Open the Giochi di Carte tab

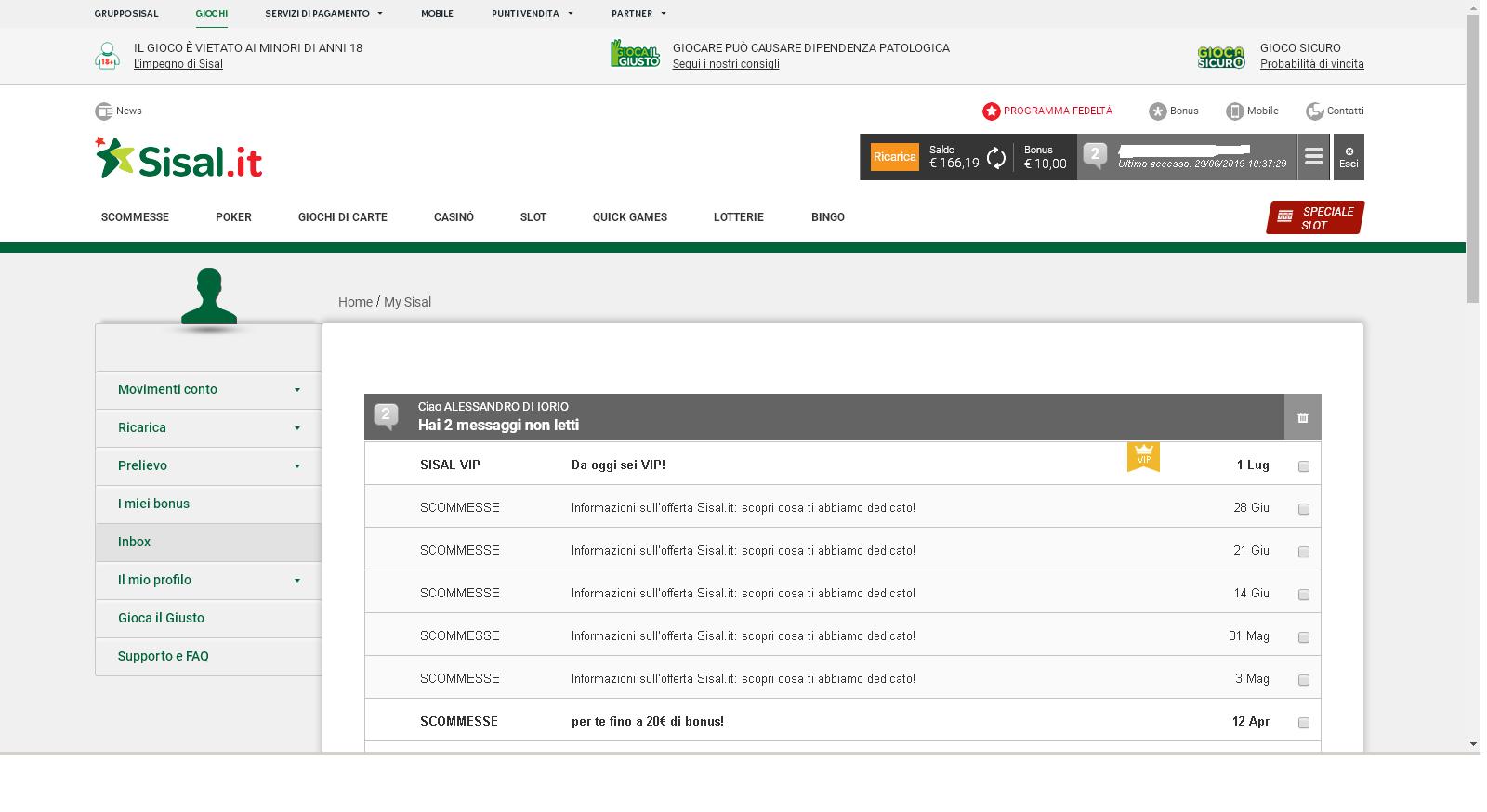point(343,217)
